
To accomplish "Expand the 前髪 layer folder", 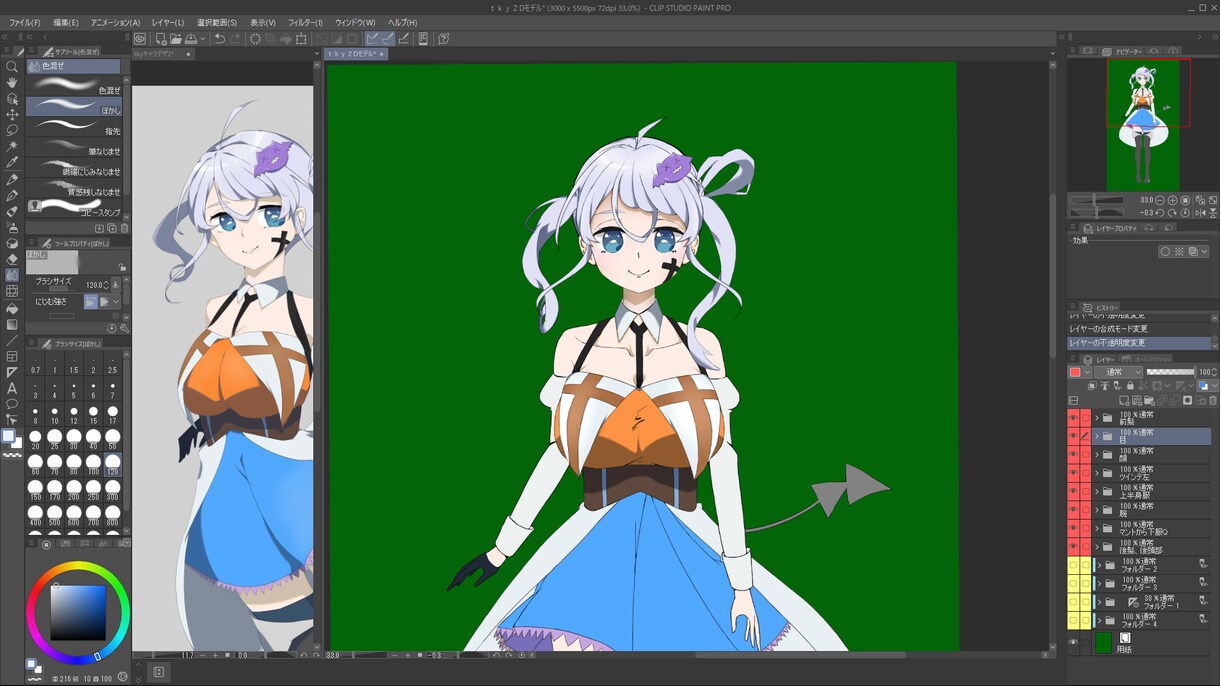I will 1097,418.
